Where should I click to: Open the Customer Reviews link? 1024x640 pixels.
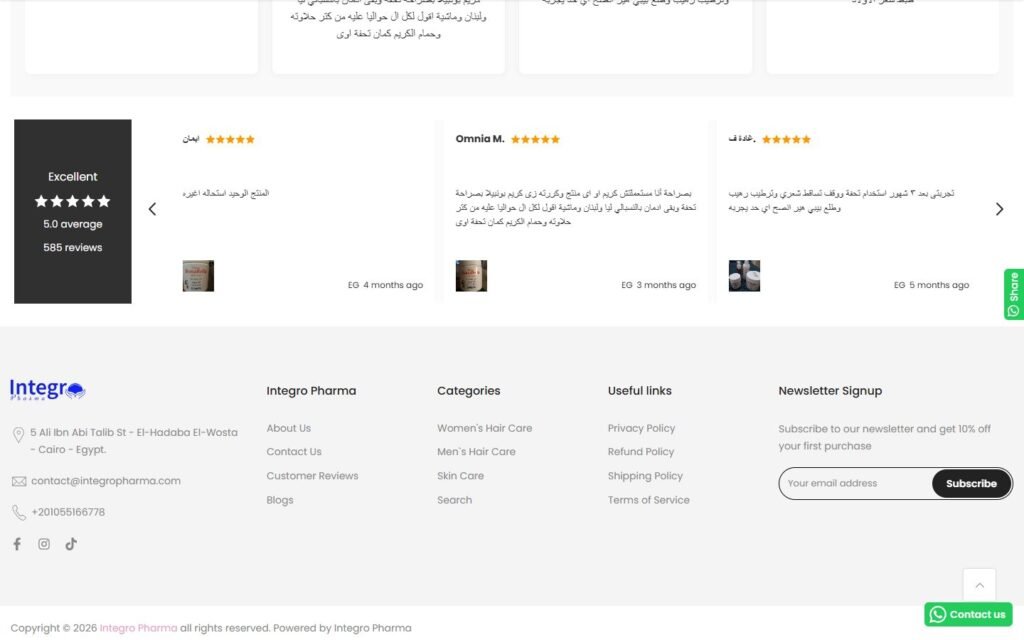pos(312,476)
